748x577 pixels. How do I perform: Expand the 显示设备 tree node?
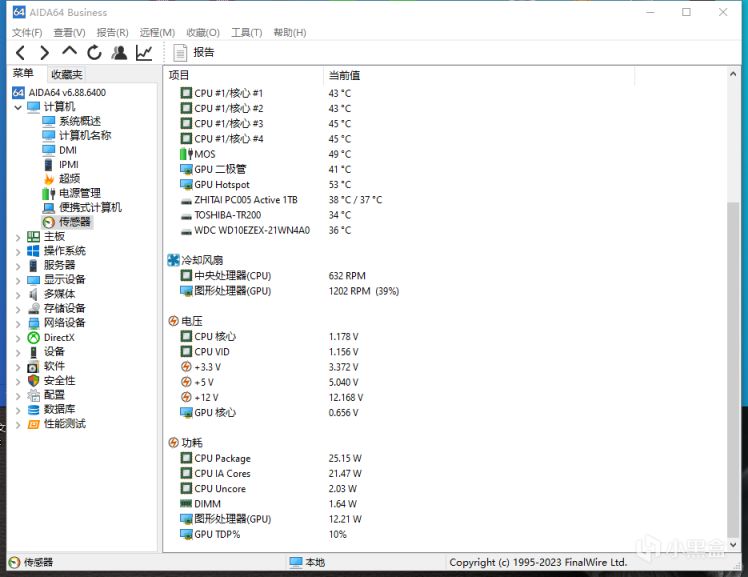18,280
